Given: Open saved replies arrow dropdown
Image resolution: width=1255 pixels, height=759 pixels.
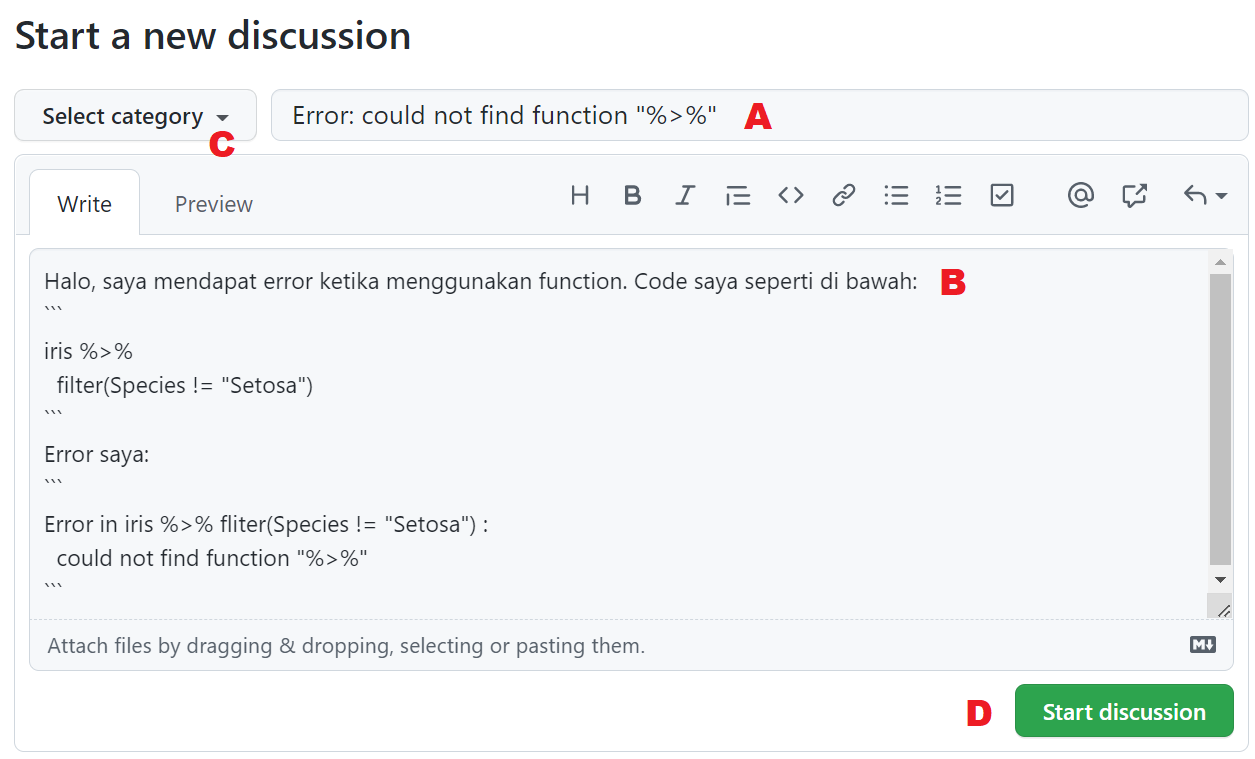Looking at the screenshot, I should (x=1205, y=195).
